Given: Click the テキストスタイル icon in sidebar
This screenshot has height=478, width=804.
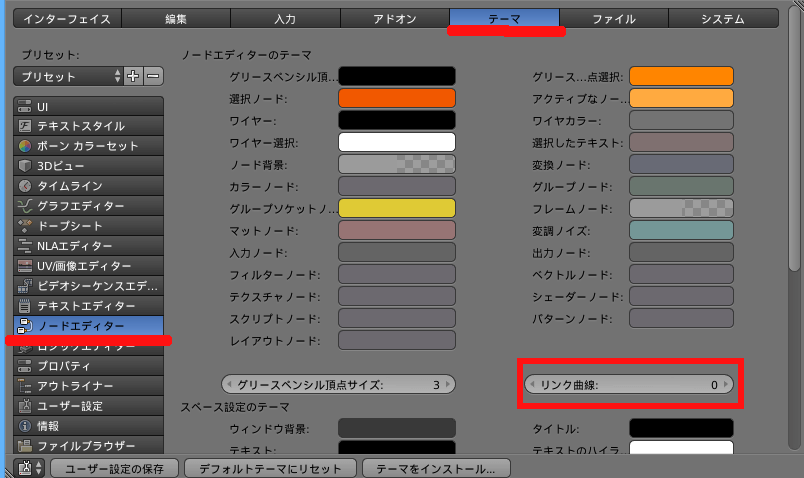Looking at the screenshot, I should point(24,126).
